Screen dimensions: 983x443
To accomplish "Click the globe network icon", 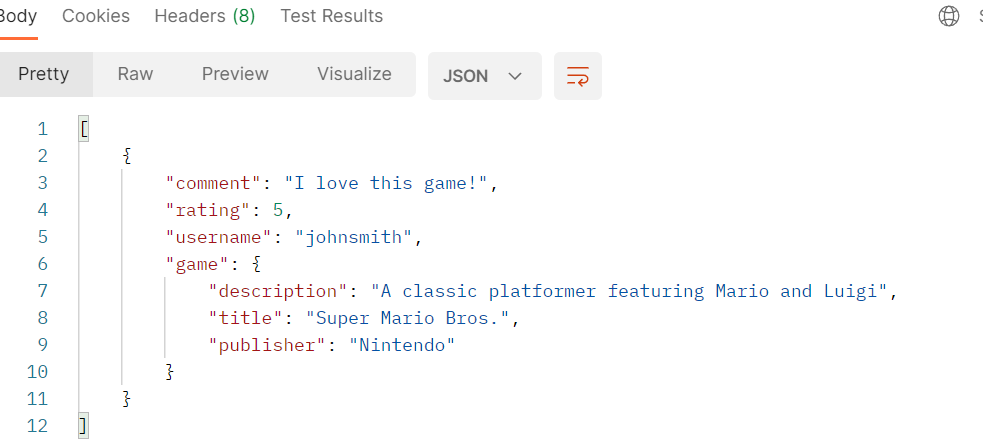I will click(949, 16).
